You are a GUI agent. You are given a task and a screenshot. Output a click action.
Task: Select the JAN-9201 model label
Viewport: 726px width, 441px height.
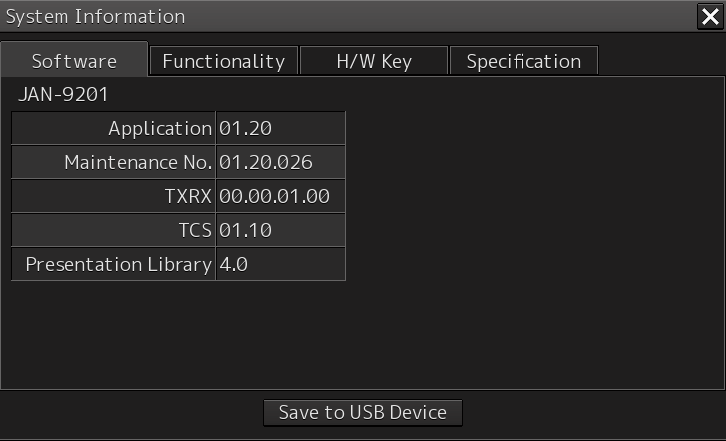[x=63, y=96]
